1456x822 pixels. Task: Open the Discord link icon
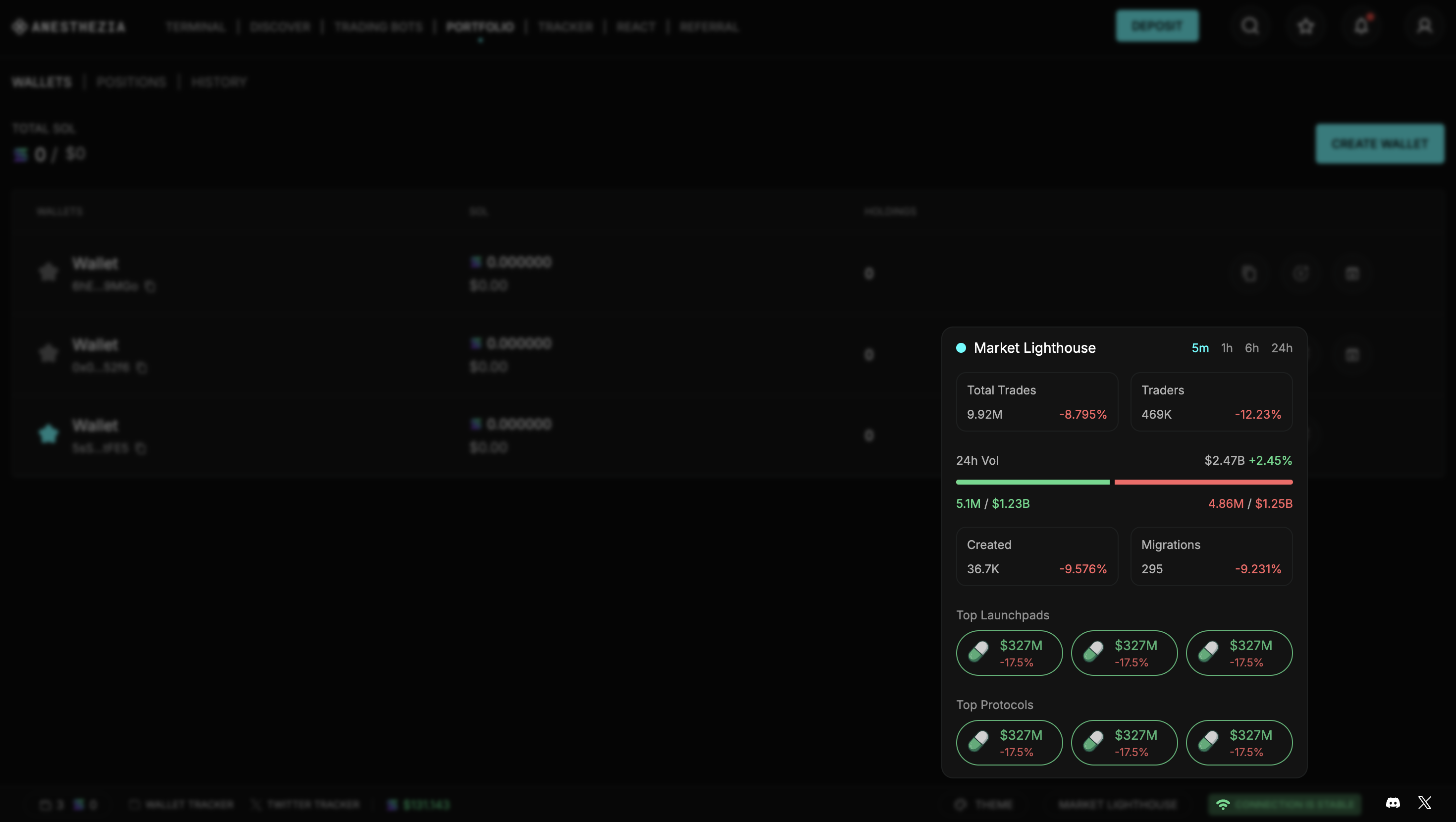[1393, 803]
